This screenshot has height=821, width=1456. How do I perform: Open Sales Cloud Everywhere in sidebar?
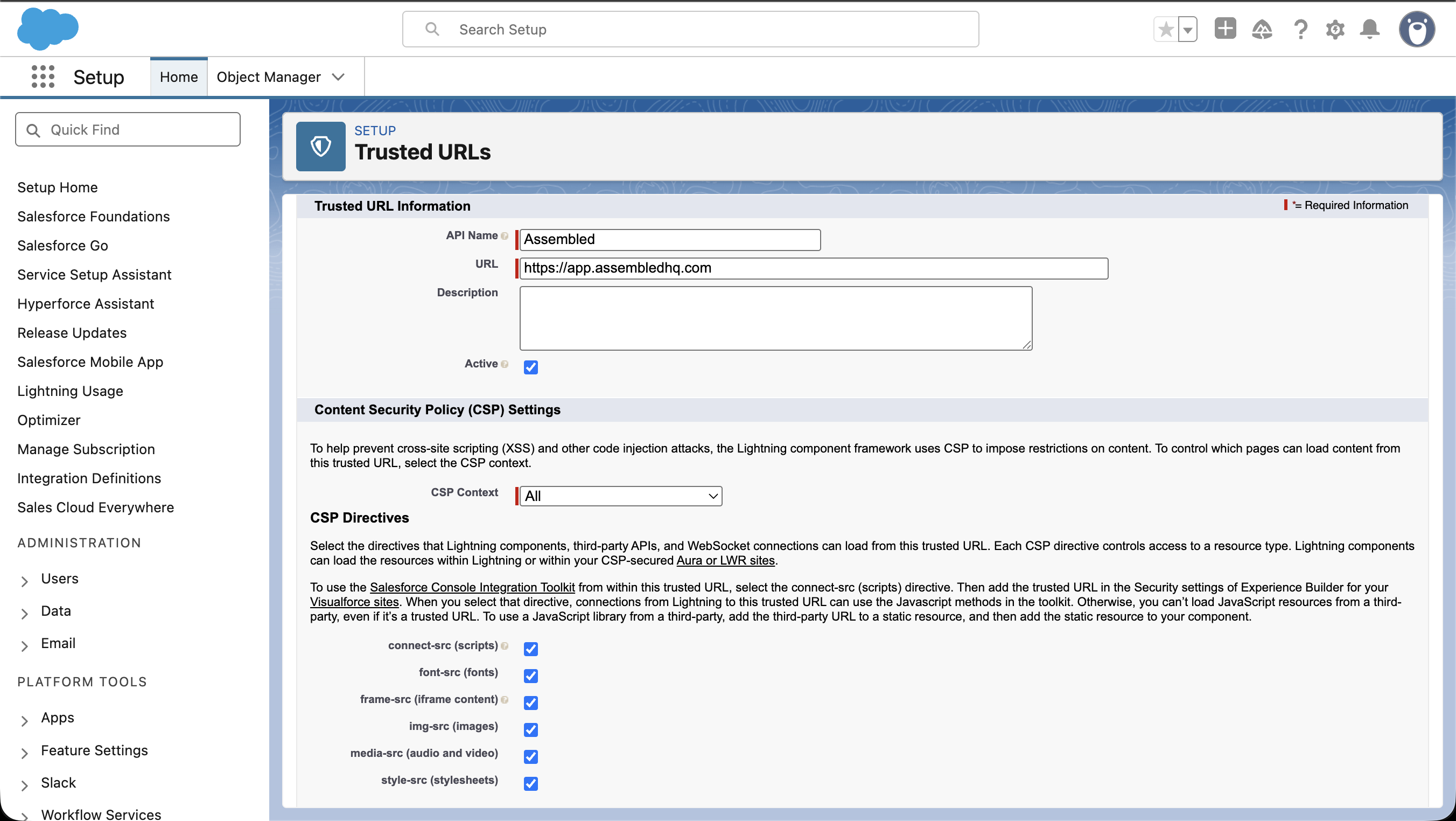click(95, 507)
